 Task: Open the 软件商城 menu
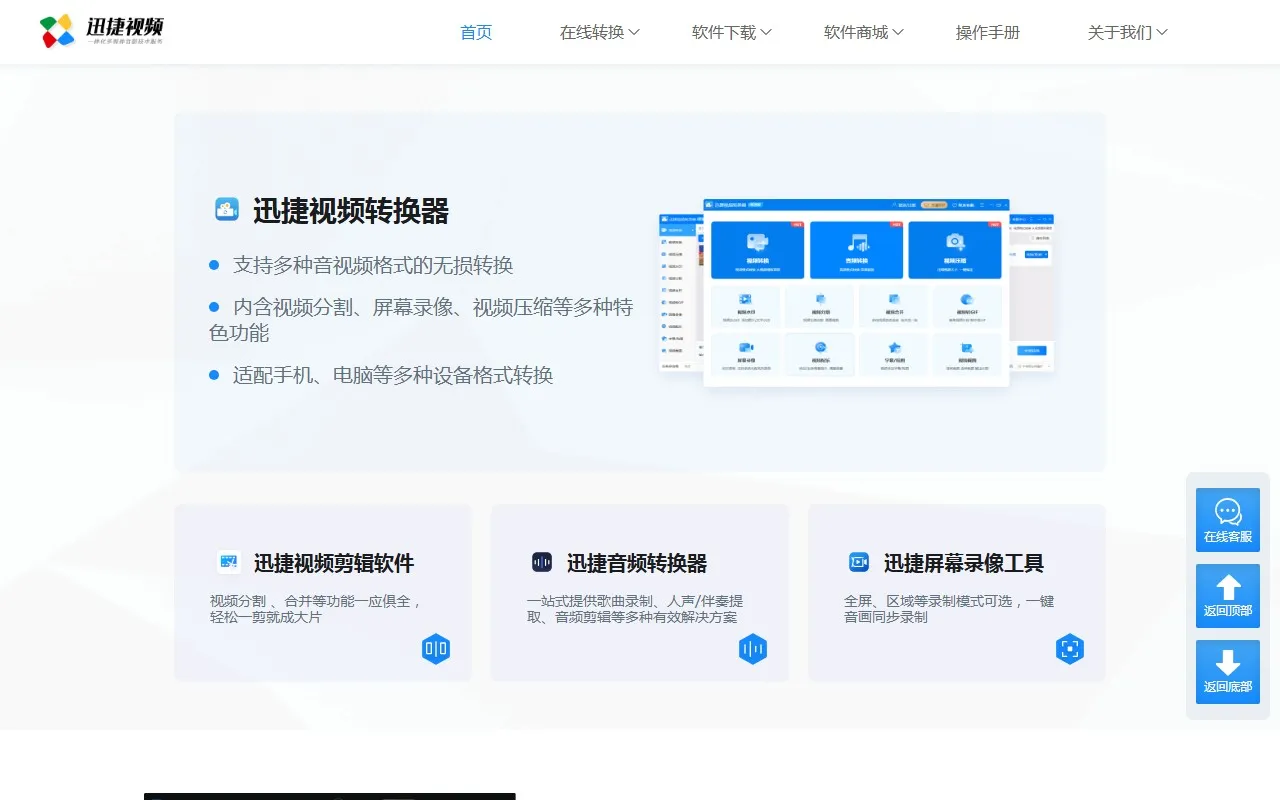863,32
